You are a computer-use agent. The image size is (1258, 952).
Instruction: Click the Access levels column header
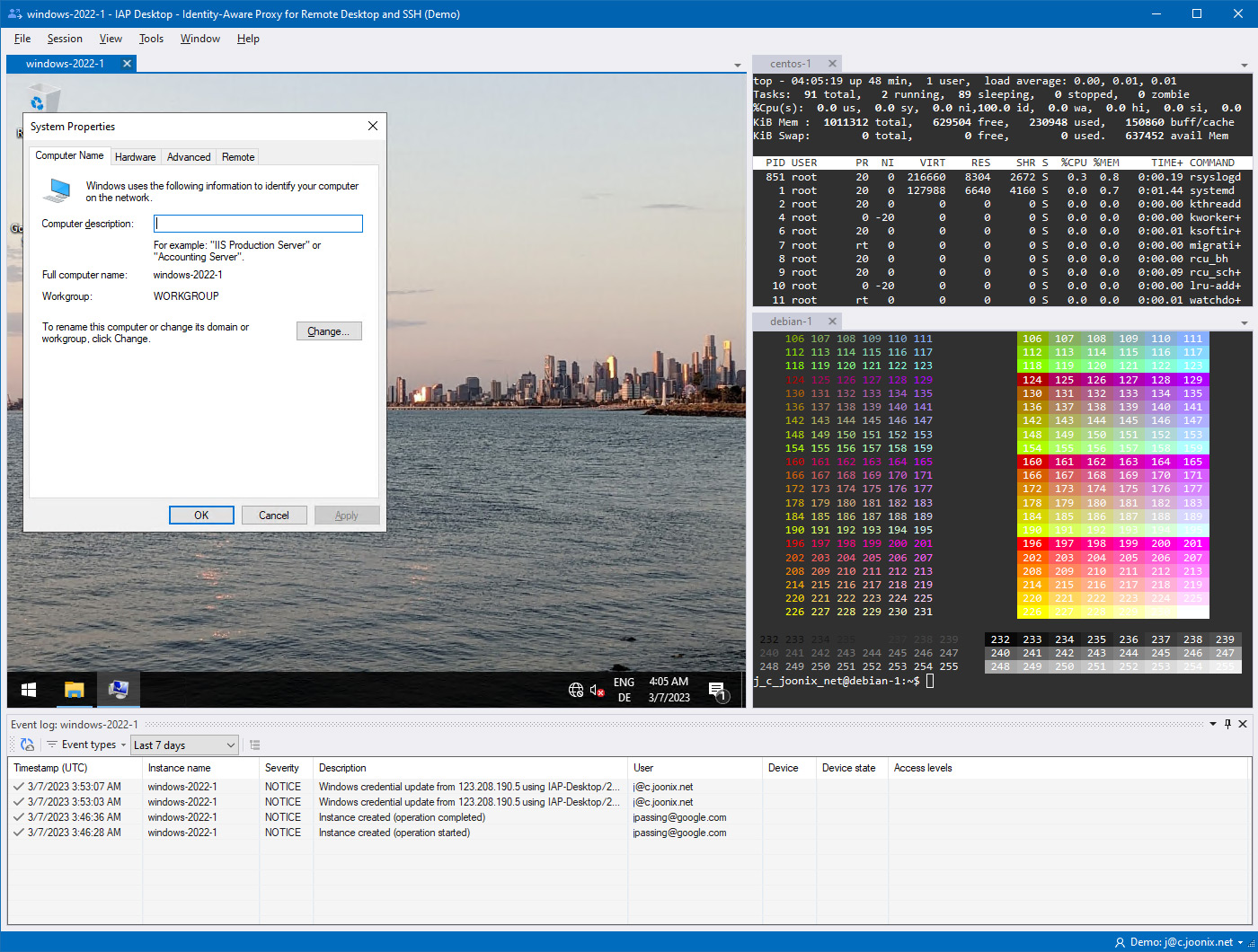pyautogui.click(x=1069, y=768)
